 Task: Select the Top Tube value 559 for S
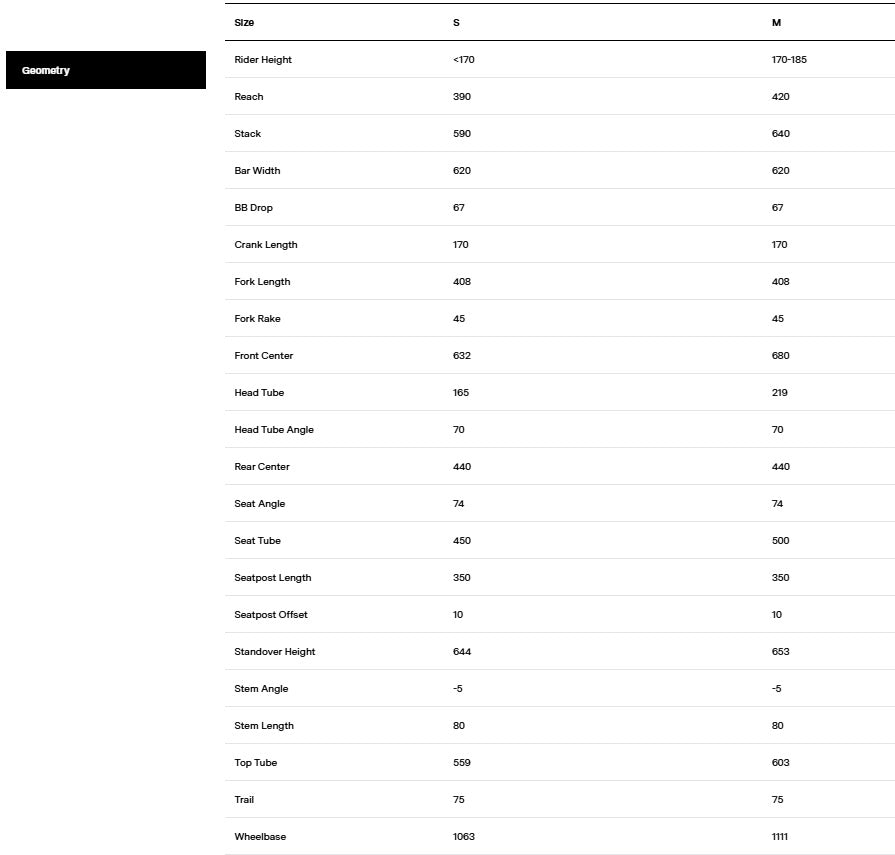coord(461,763)
